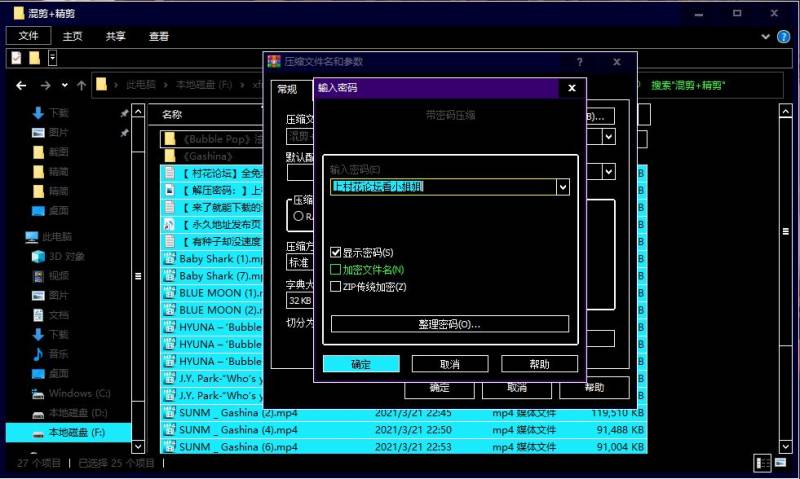Switch to the 查看 ribbon tab
Image resolution: width=800 pixels, height=479 pixels.
coord(159,36)
